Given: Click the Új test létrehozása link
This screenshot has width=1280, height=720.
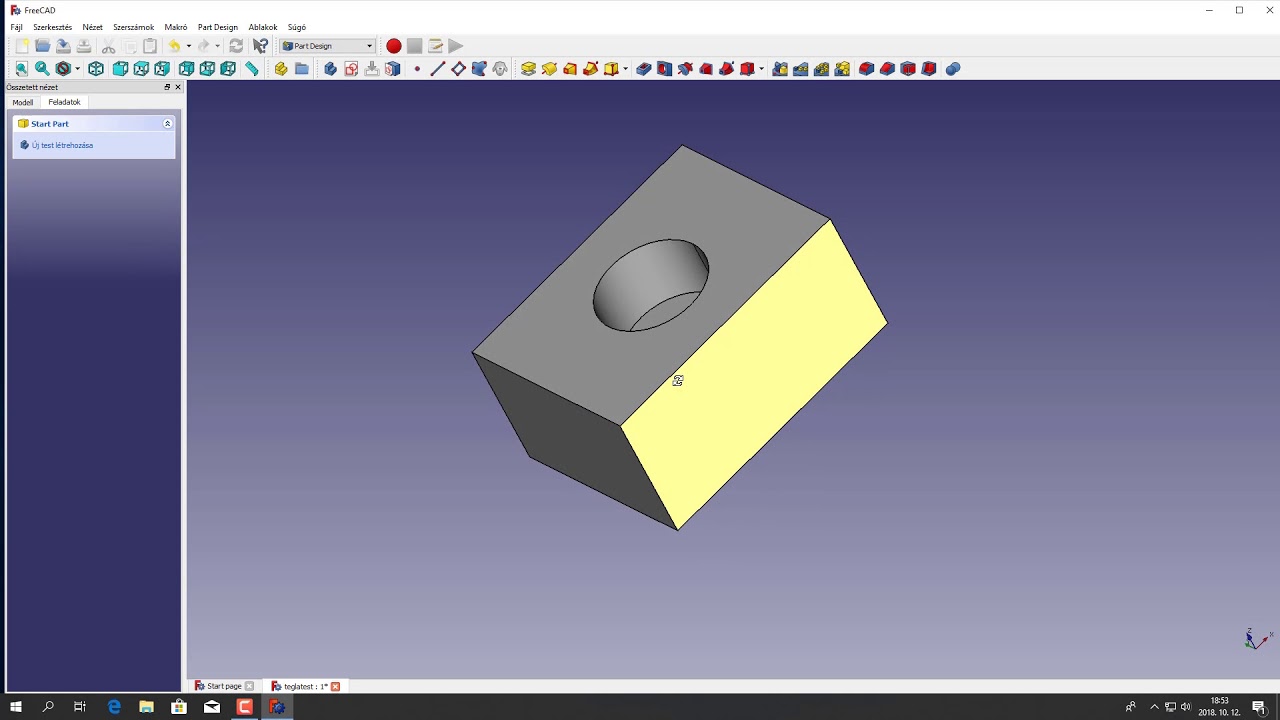Looking at the screenshot, I should point(62,145).
